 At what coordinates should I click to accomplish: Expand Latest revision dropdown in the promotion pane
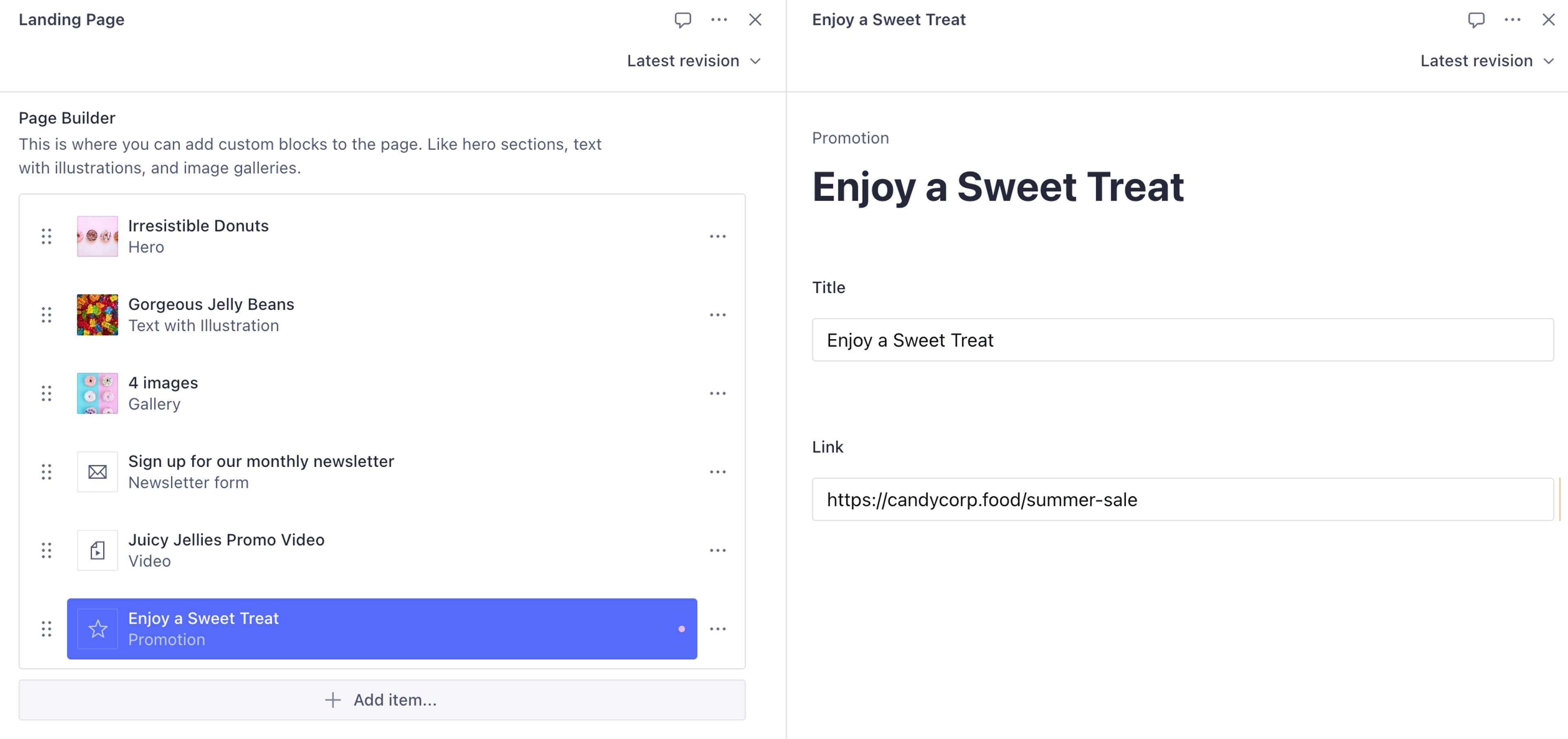(x=1487, y=61)
